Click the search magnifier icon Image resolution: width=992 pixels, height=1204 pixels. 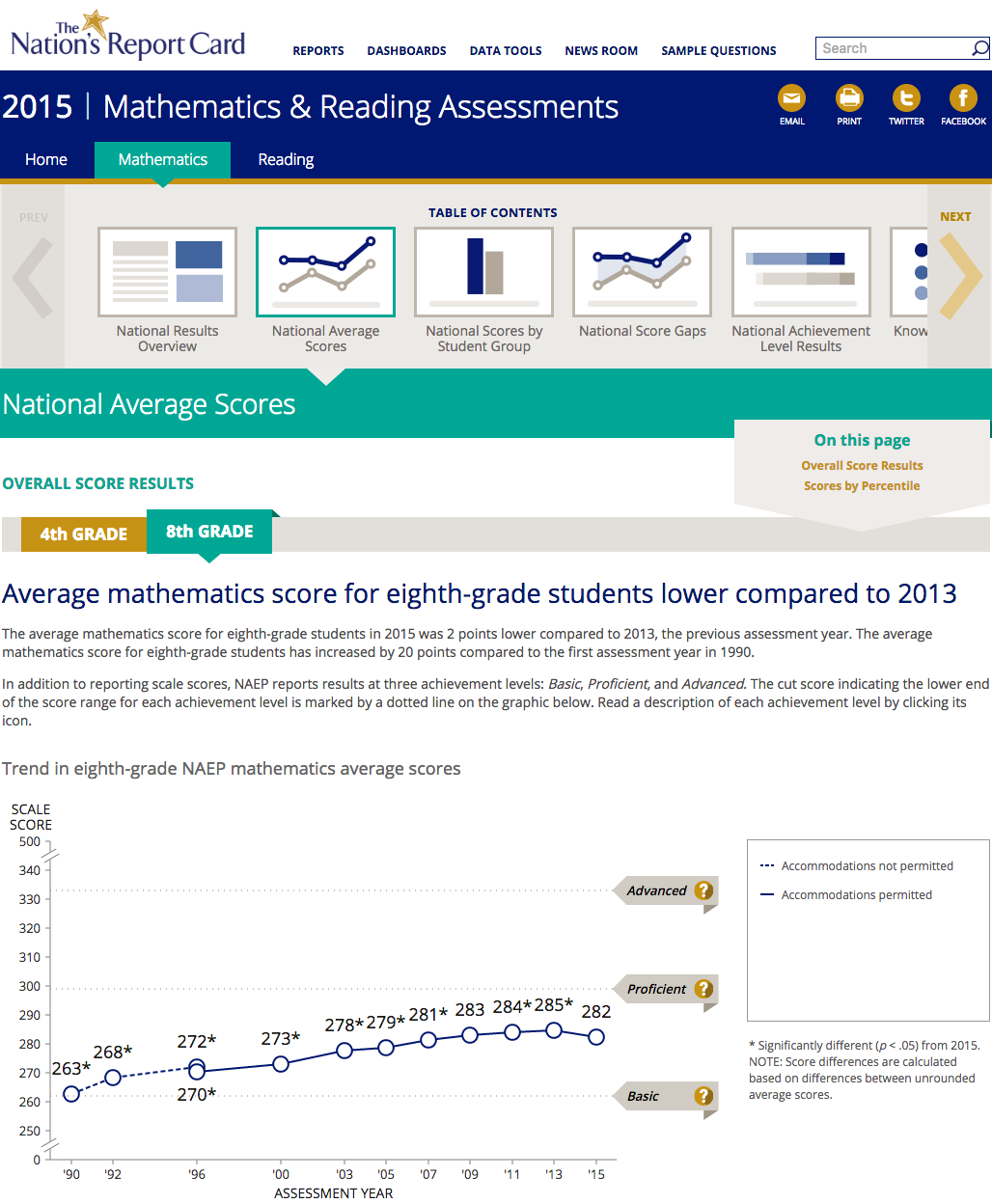click(979, 48)
